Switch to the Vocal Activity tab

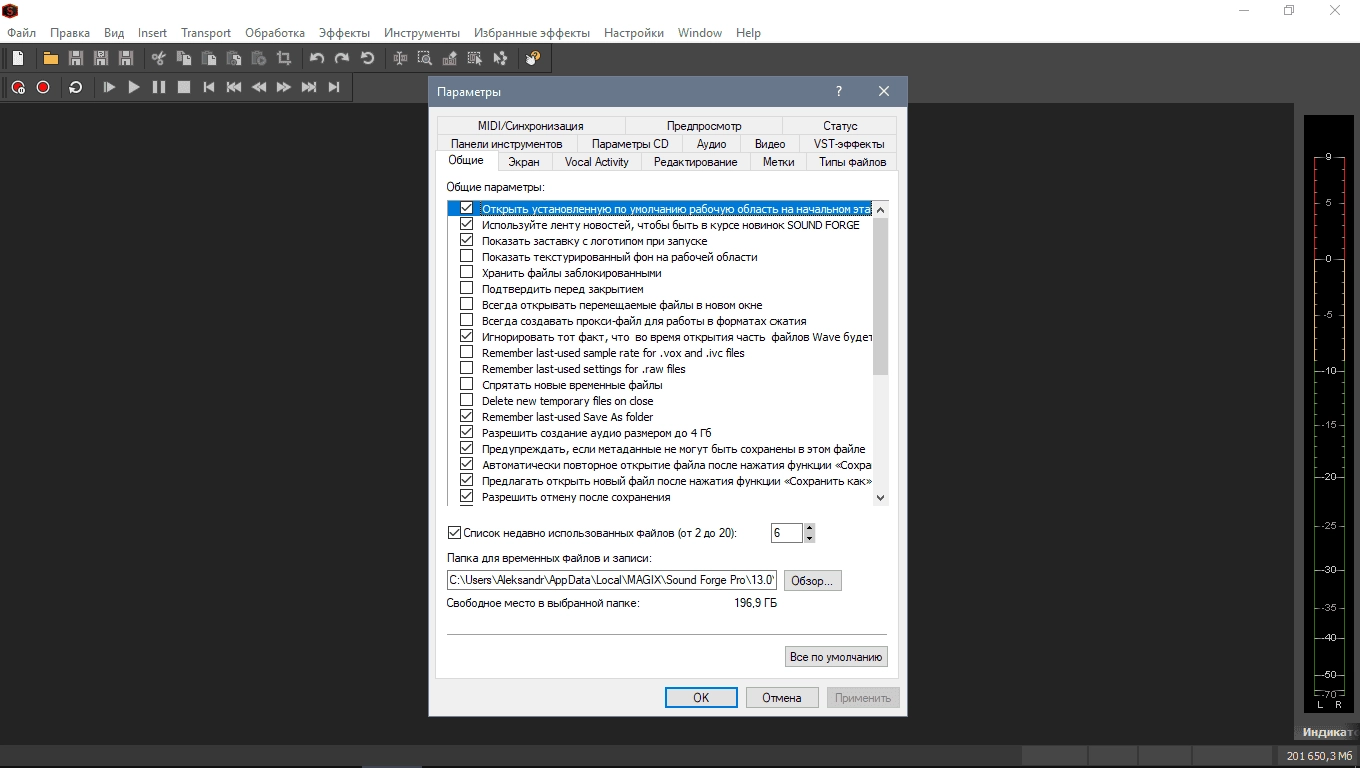597,162
